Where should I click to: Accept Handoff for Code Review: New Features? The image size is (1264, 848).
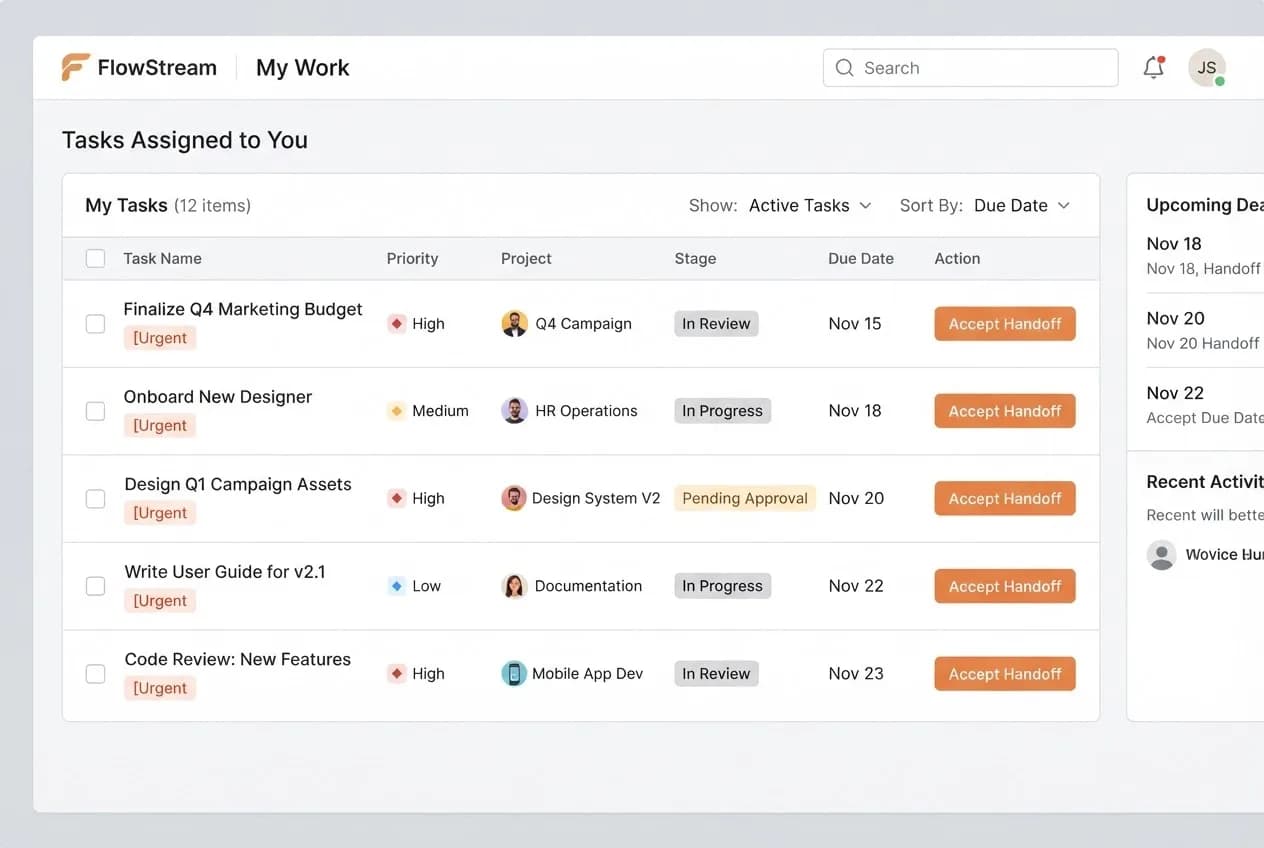click(x=1005, y=673)
